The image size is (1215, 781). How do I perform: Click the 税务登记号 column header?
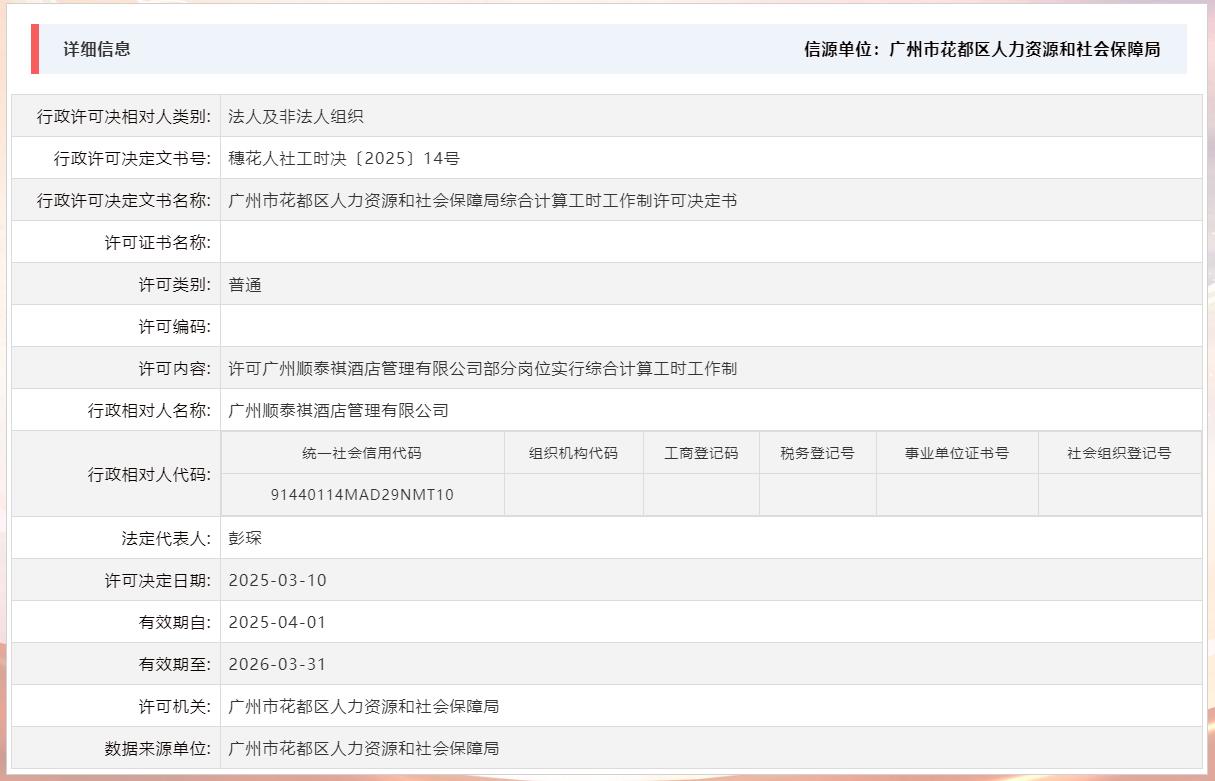tap(815, 452)
